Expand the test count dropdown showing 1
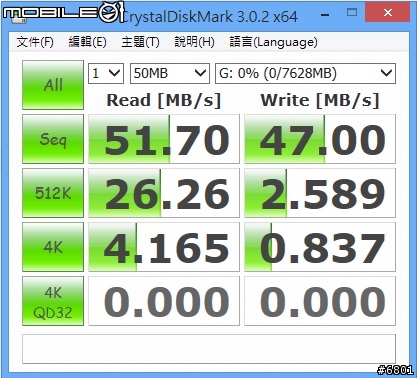The height and width of the screenshot is (378, 417). [106, 73]
